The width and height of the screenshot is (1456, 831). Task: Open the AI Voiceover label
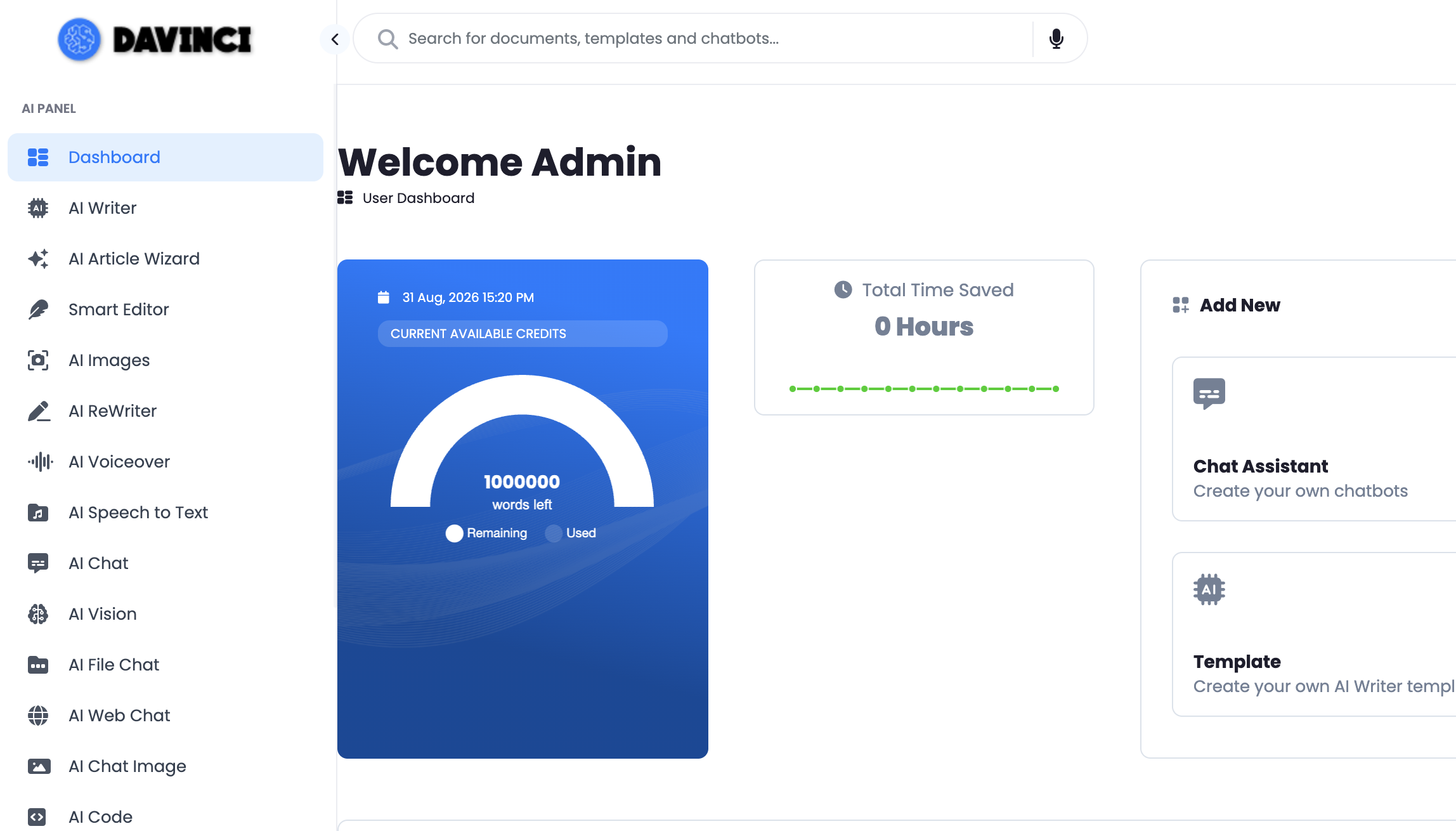tap(119, 462)
